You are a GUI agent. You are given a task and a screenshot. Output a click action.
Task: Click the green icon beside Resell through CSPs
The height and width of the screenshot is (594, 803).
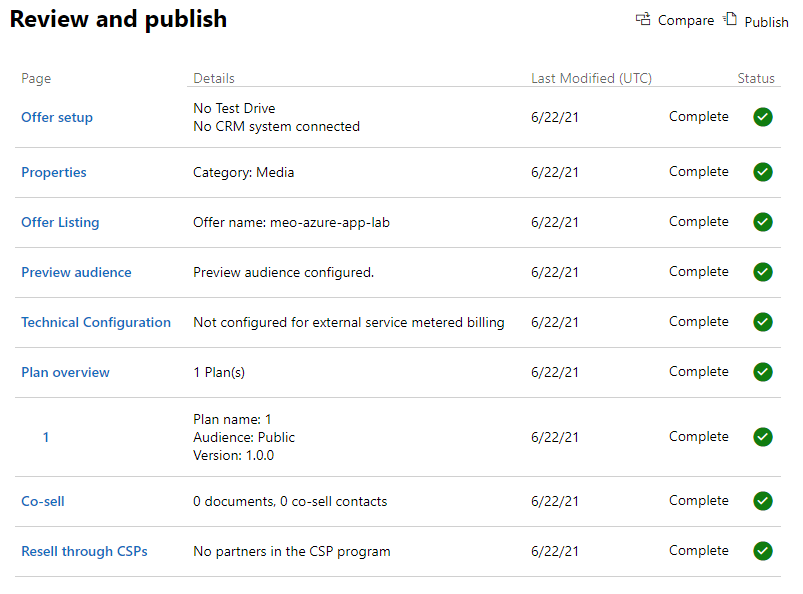[x=763, y=550]
